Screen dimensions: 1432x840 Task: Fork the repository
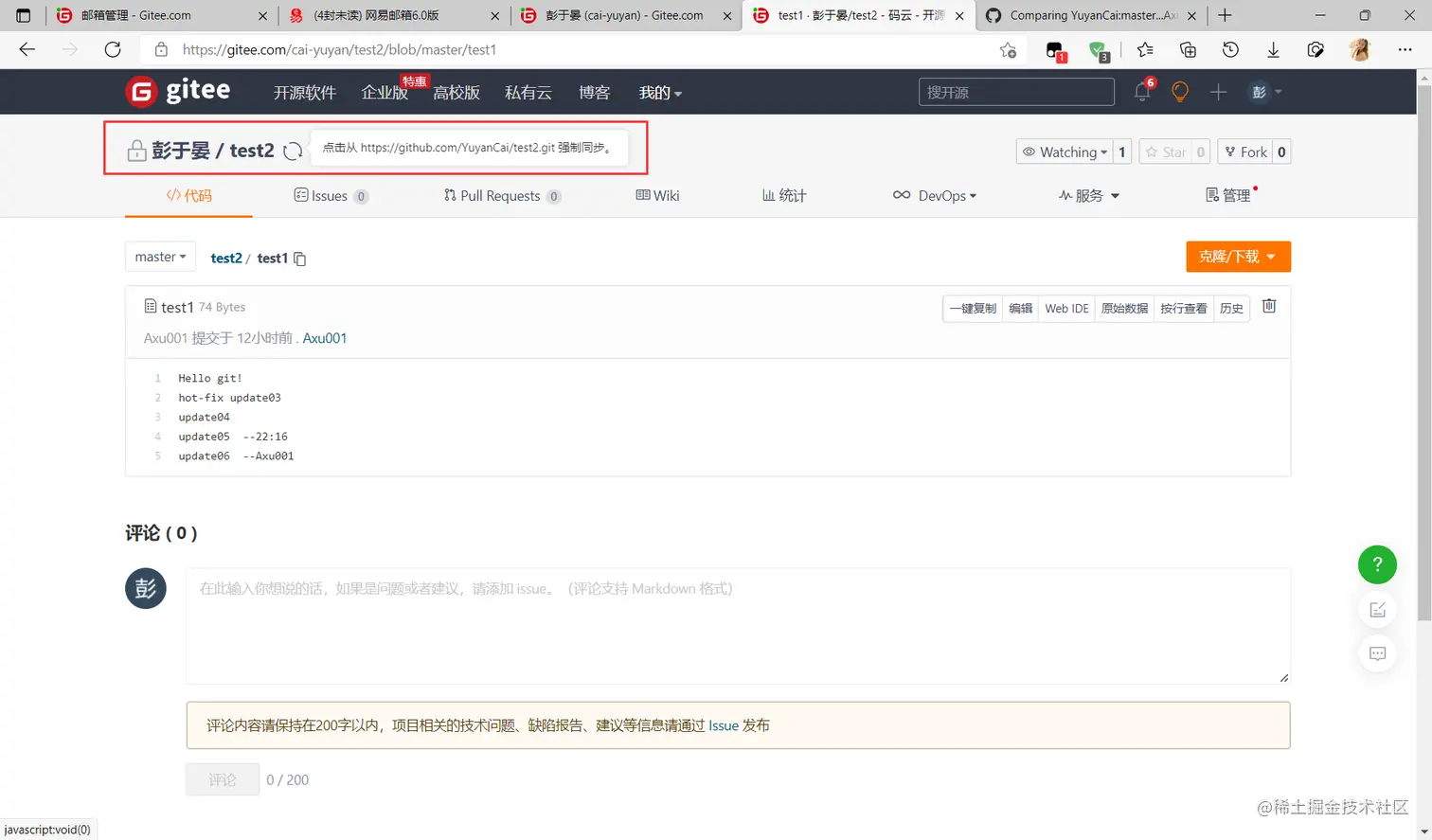pyautogui.click(x=1244, y=152)
